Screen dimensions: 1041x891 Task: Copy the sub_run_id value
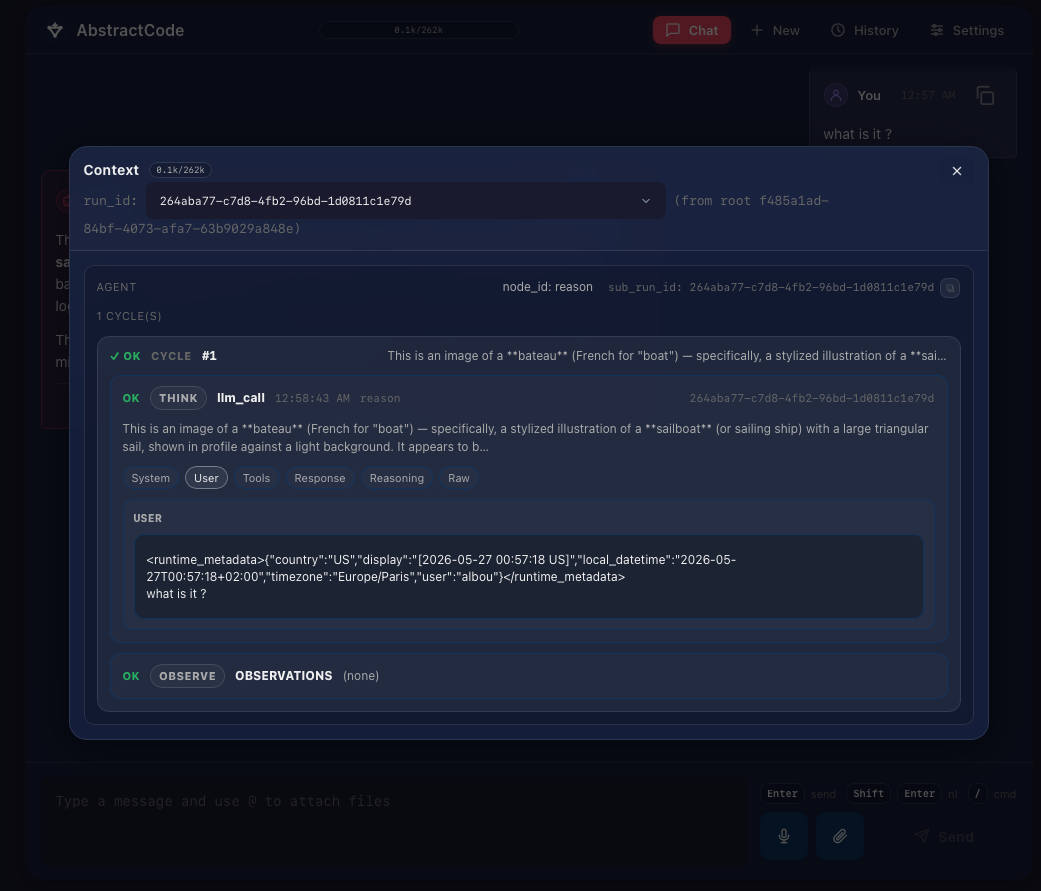[950, 287]
